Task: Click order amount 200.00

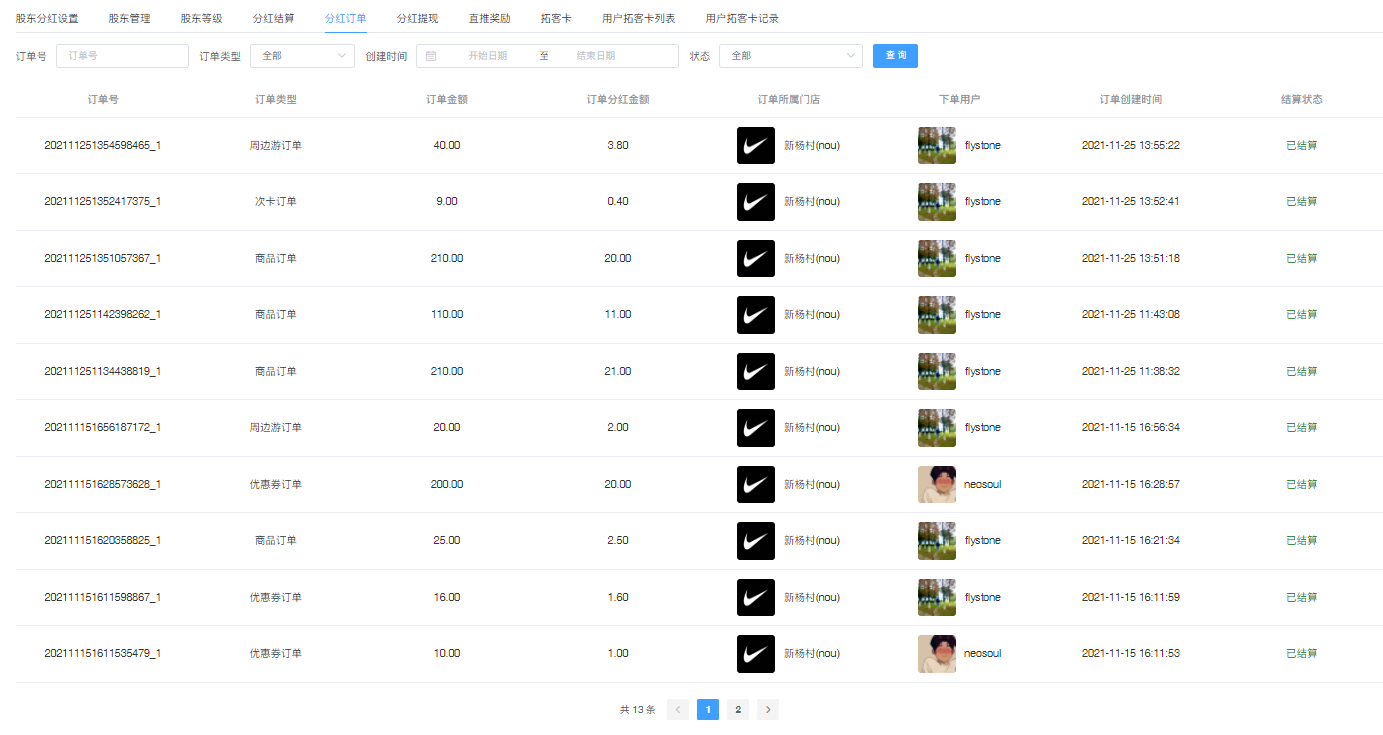Action: [447, 484]
